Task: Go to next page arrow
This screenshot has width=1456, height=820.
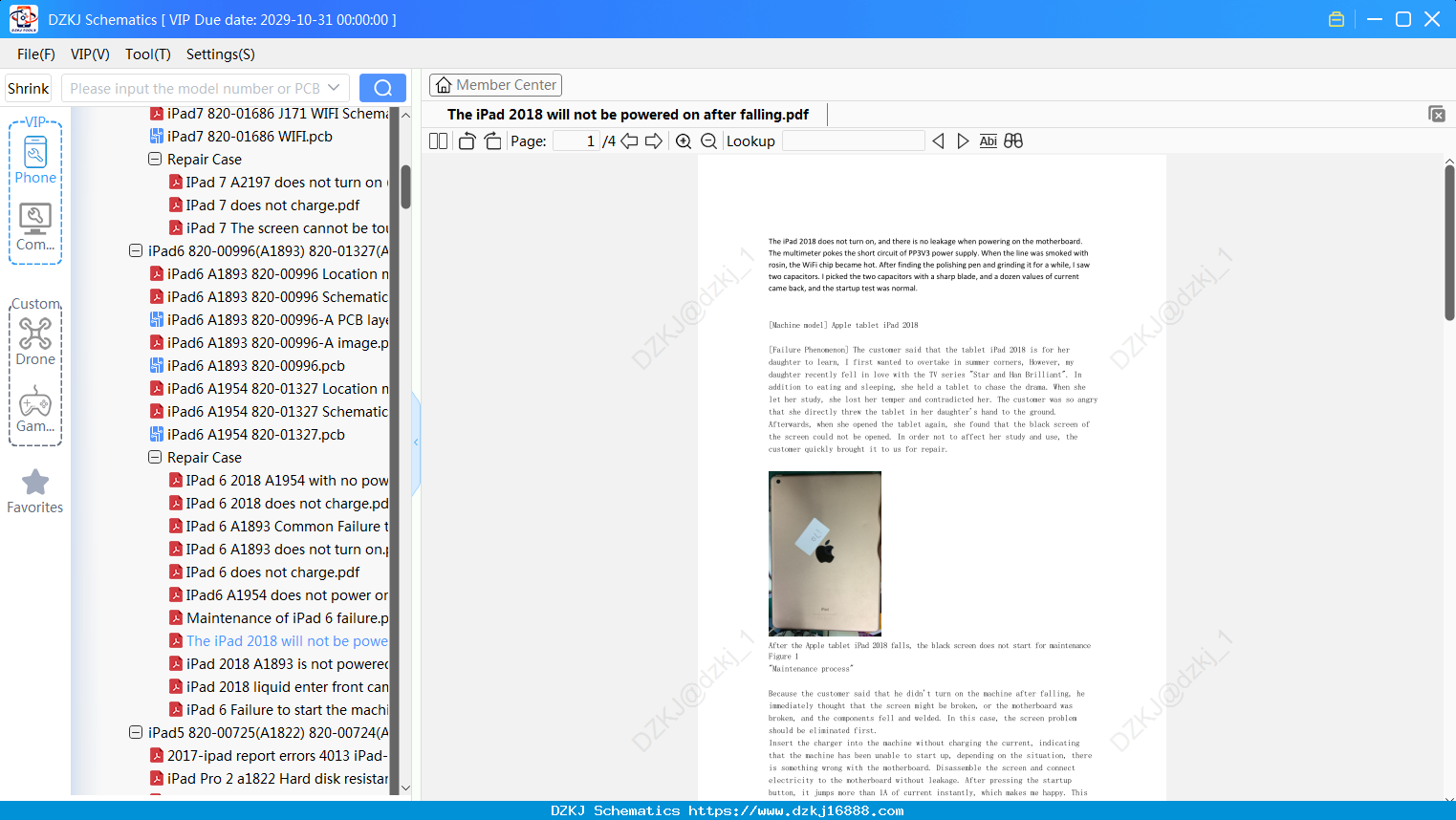Action: point(654,140)
